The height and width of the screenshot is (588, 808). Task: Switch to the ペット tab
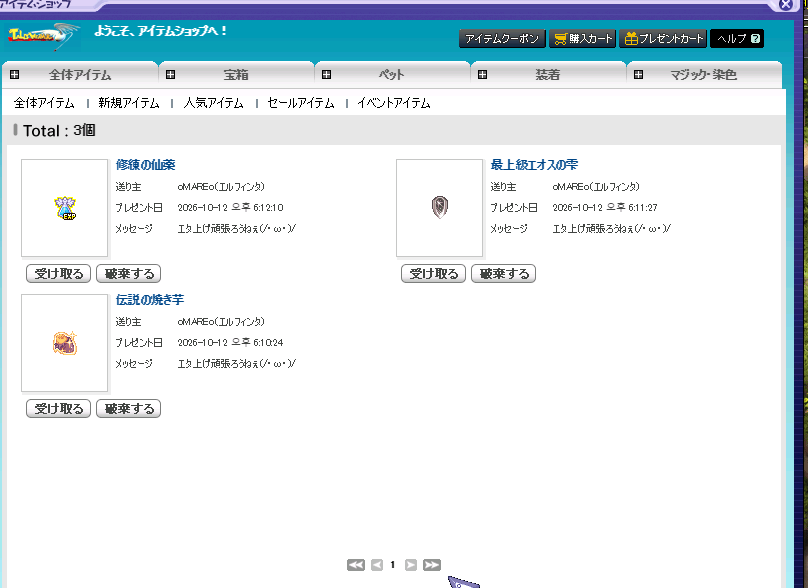click(x=392, y=75)
